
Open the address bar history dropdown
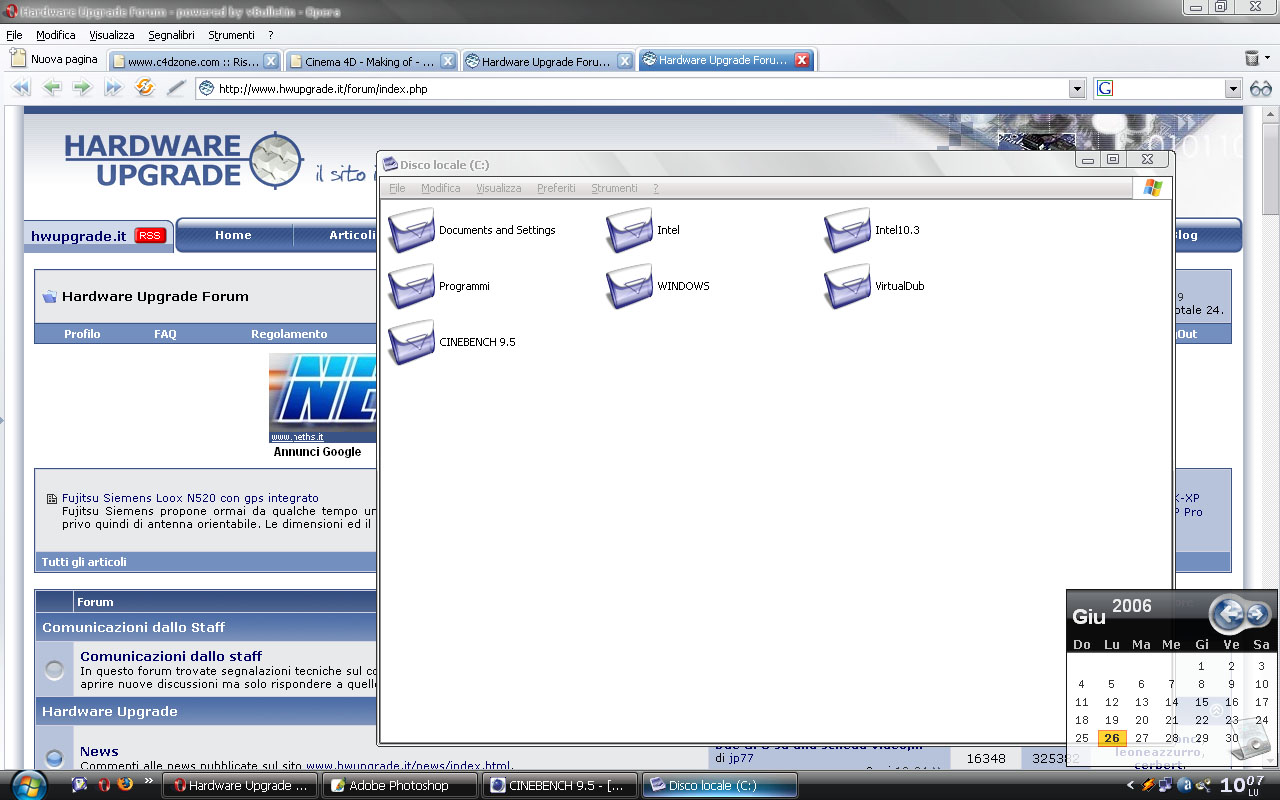point(1077,89)
